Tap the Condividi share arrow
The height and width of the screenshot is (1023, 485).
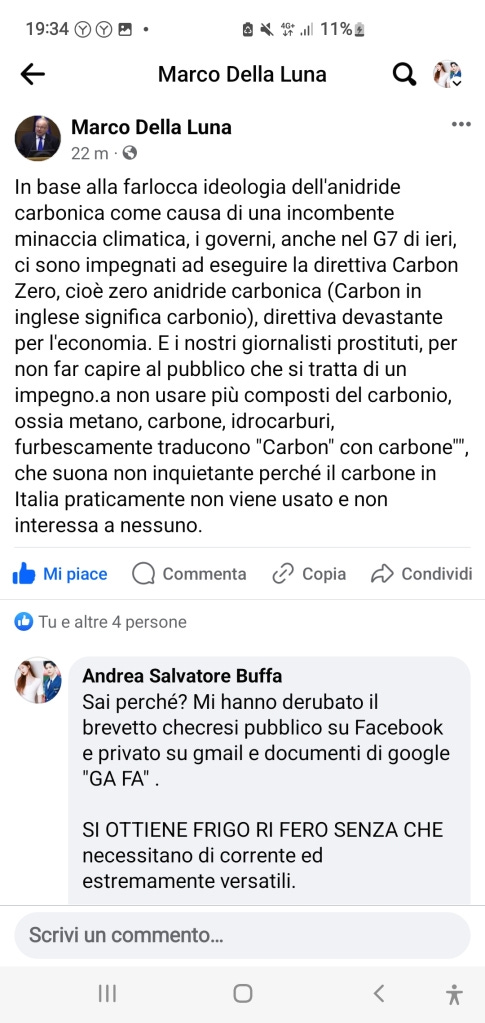click(382, 574)
